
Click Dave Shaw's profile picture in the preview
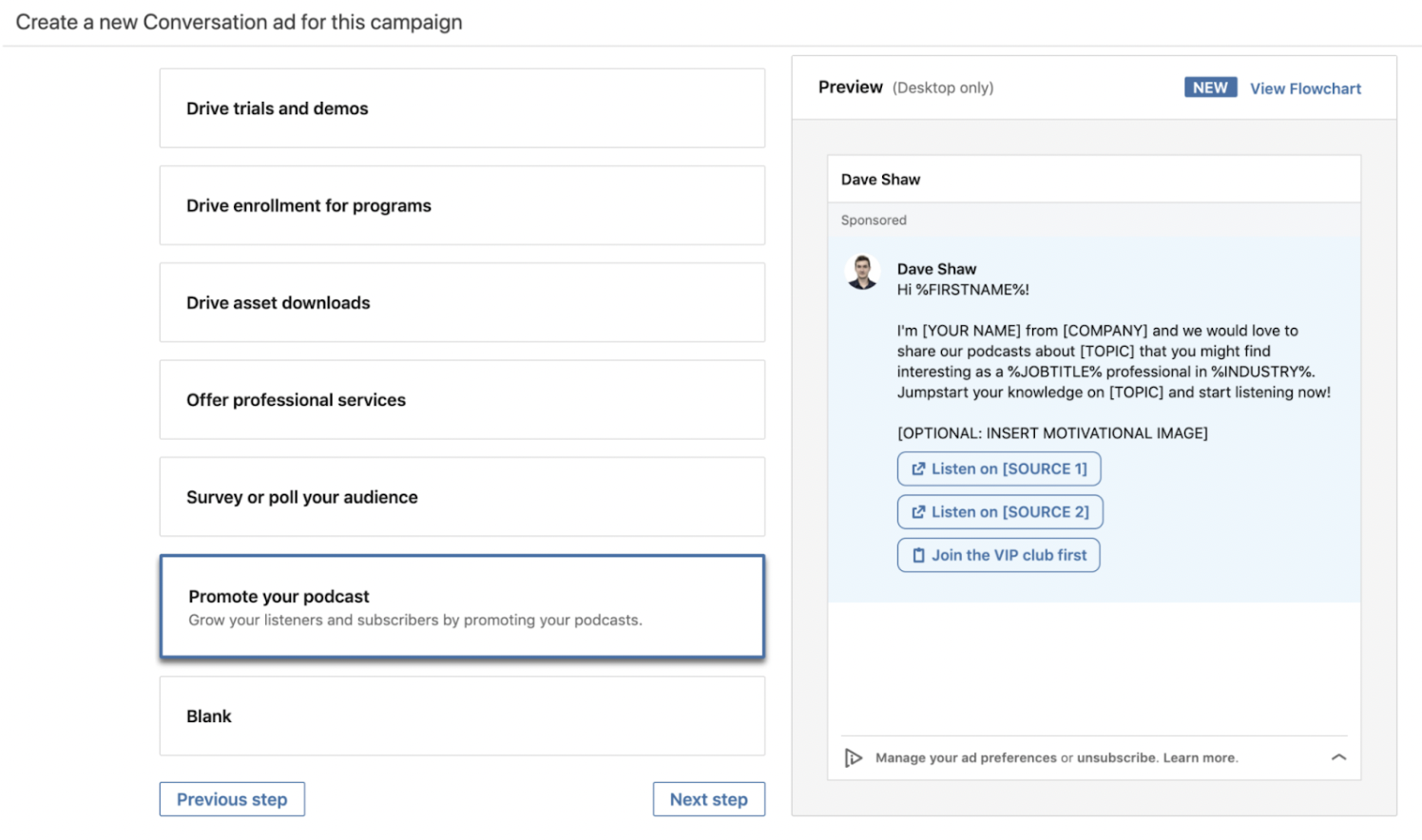click(862, 272)
